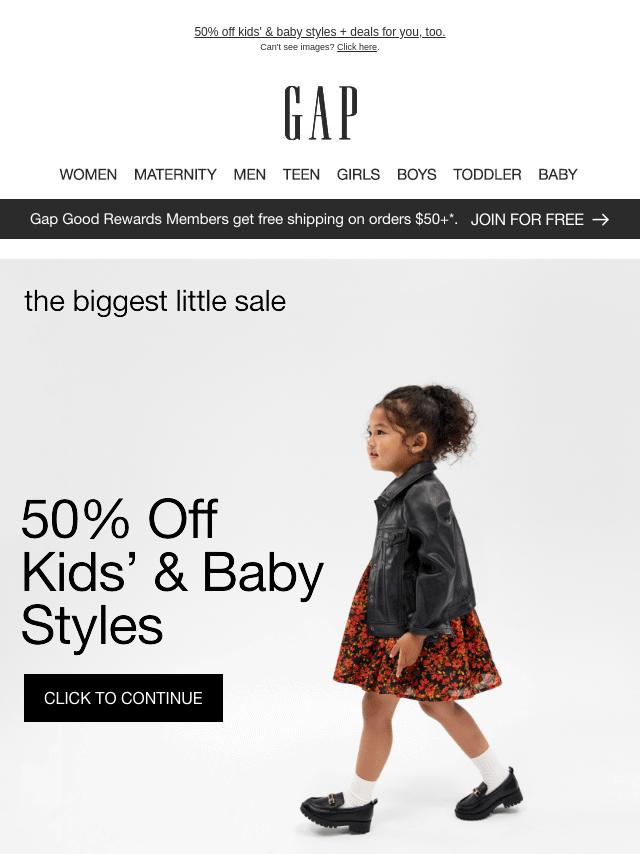This screenshot has height=854, width=640.
Task: Click the 50% off kids' & baby preheader link
Action: pos(320,32)
